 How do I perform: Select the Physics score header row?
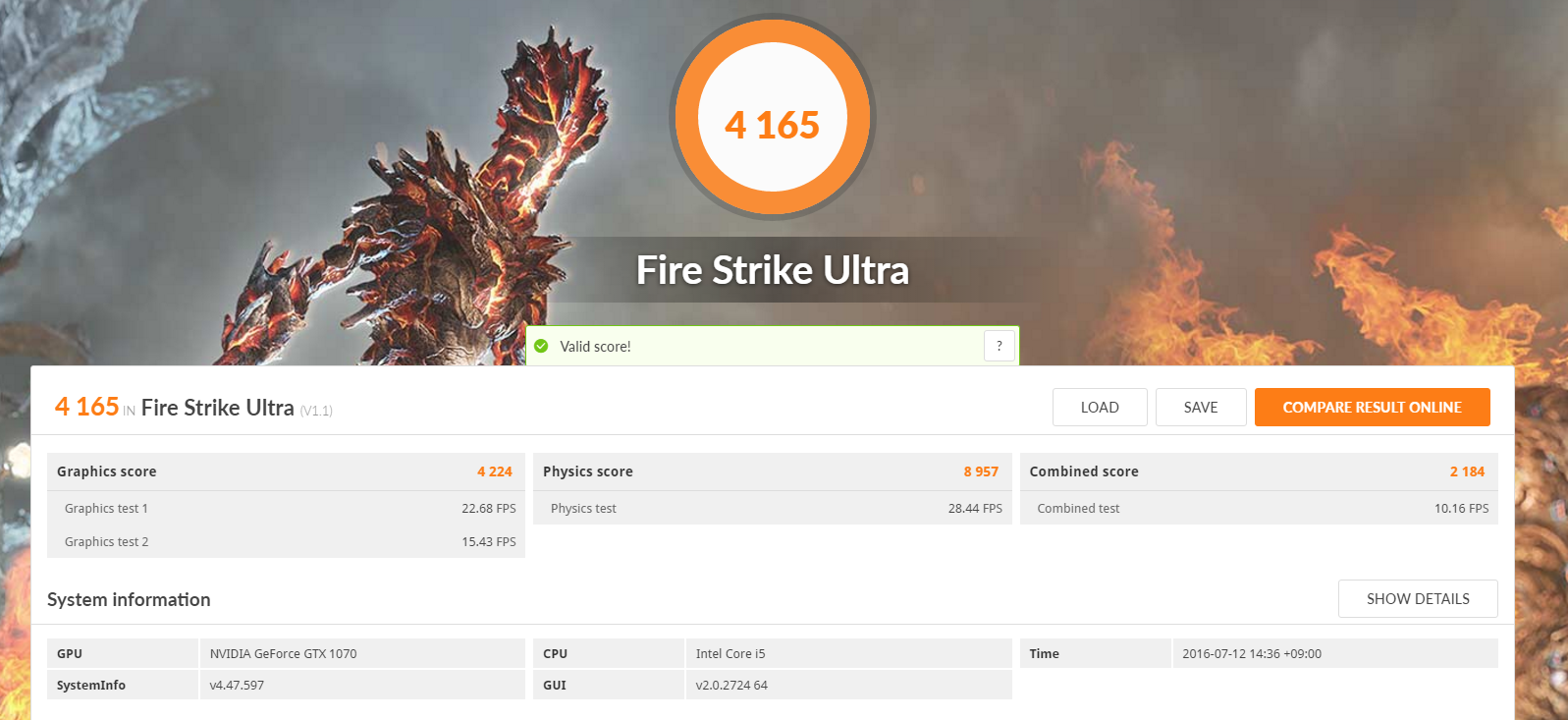point(773,471)
